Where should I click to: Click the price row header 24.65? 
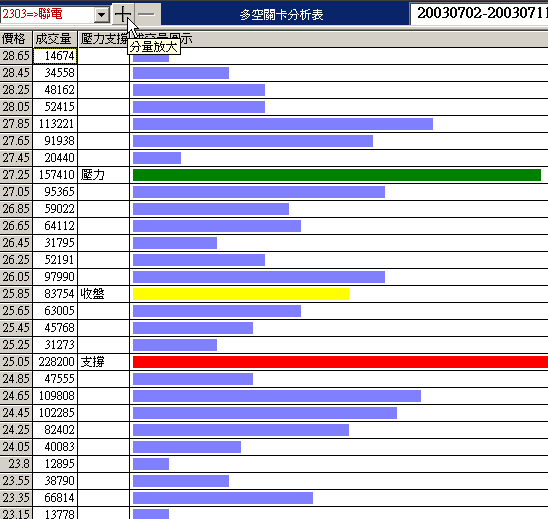[16, 396]
